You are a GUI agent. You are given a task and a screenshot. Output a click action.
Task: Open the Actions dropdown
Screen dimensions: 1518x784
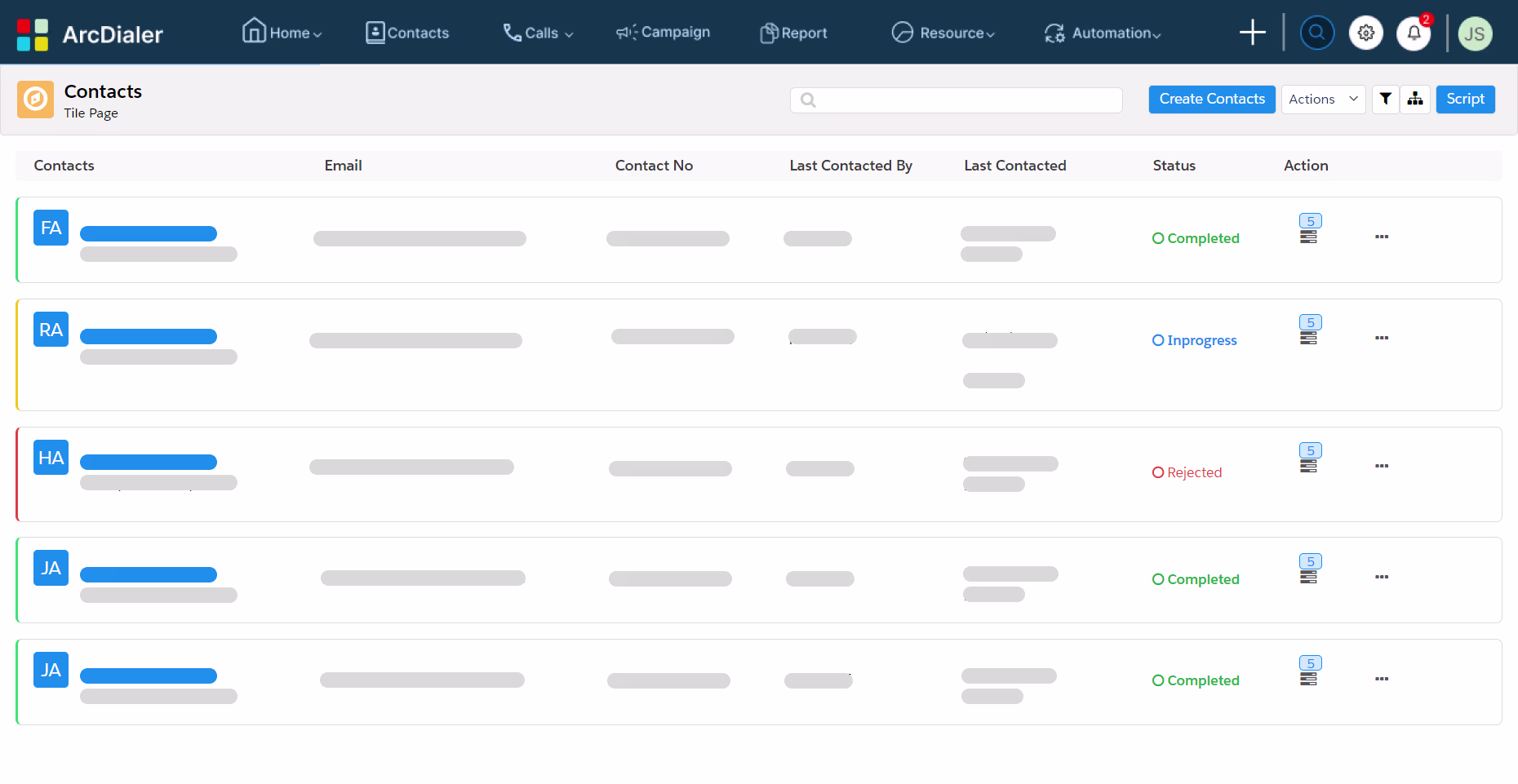[x=1323, y=99]
